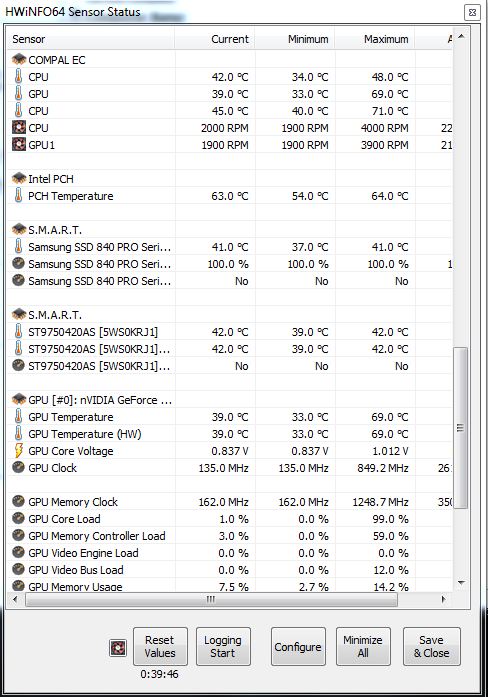Image resolution: width=488 pixels, height=697 pixels.
Task: Click the Intel PCH chip icon
Action: click(19, 178)
